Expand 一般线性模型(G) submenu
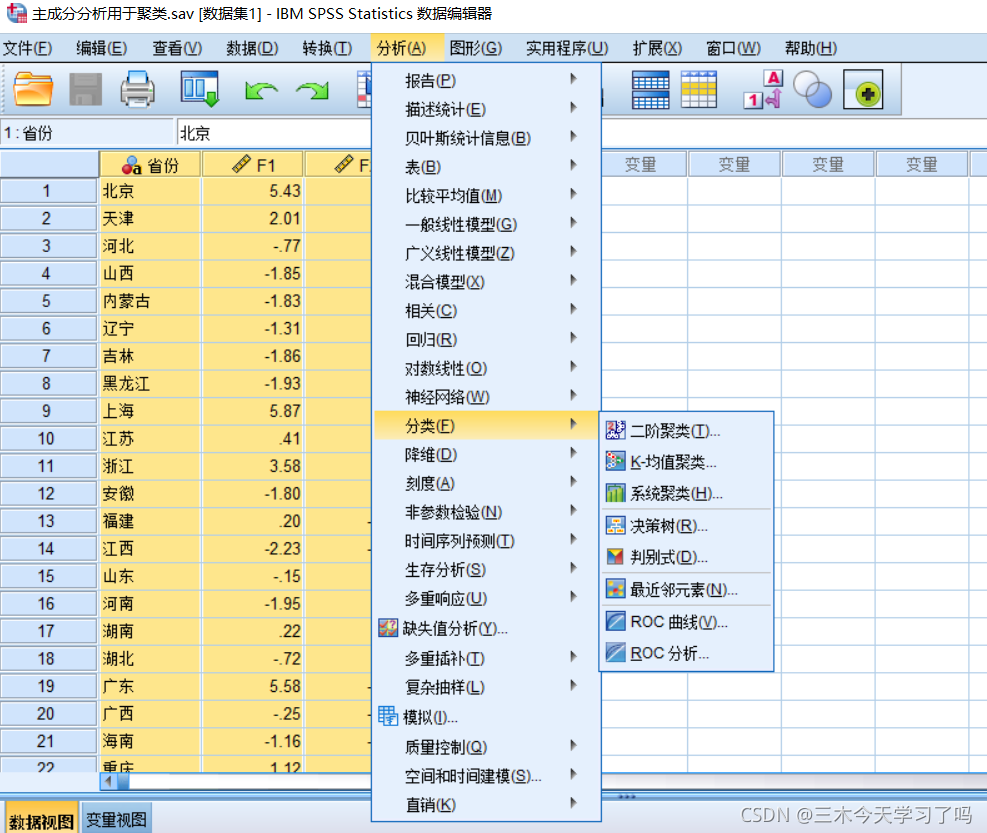Viewport: 987px width, 833px height. tap(486, 224)
